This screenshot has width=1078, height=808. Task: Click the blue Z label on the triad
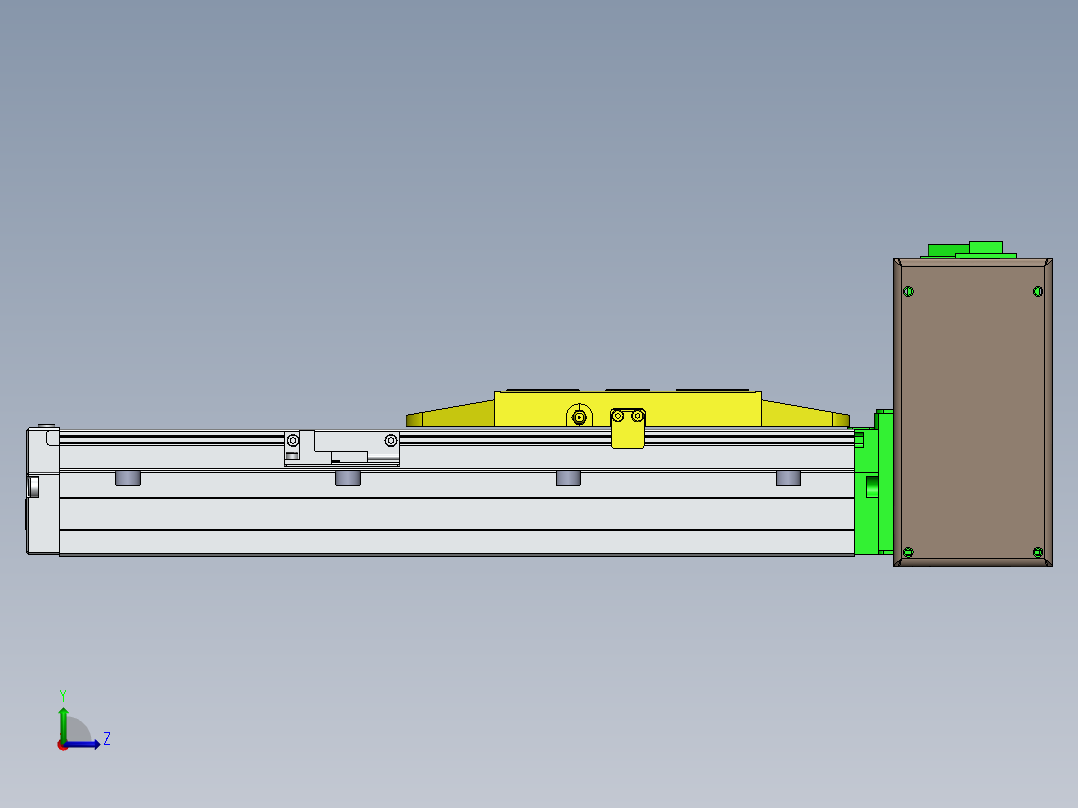107,739
